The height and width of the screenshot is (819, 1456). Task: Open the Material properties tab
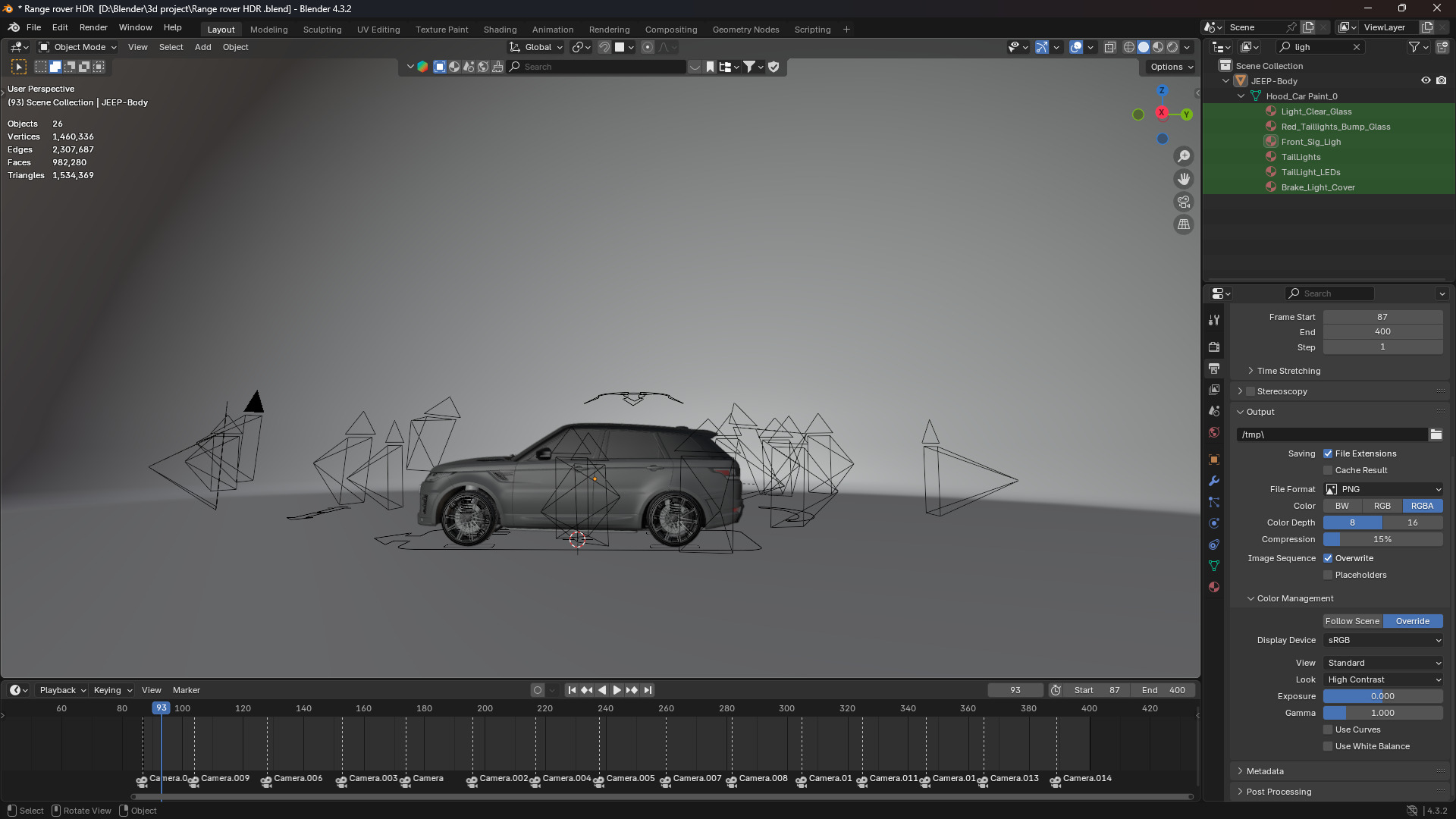[x=1214, y=587]
